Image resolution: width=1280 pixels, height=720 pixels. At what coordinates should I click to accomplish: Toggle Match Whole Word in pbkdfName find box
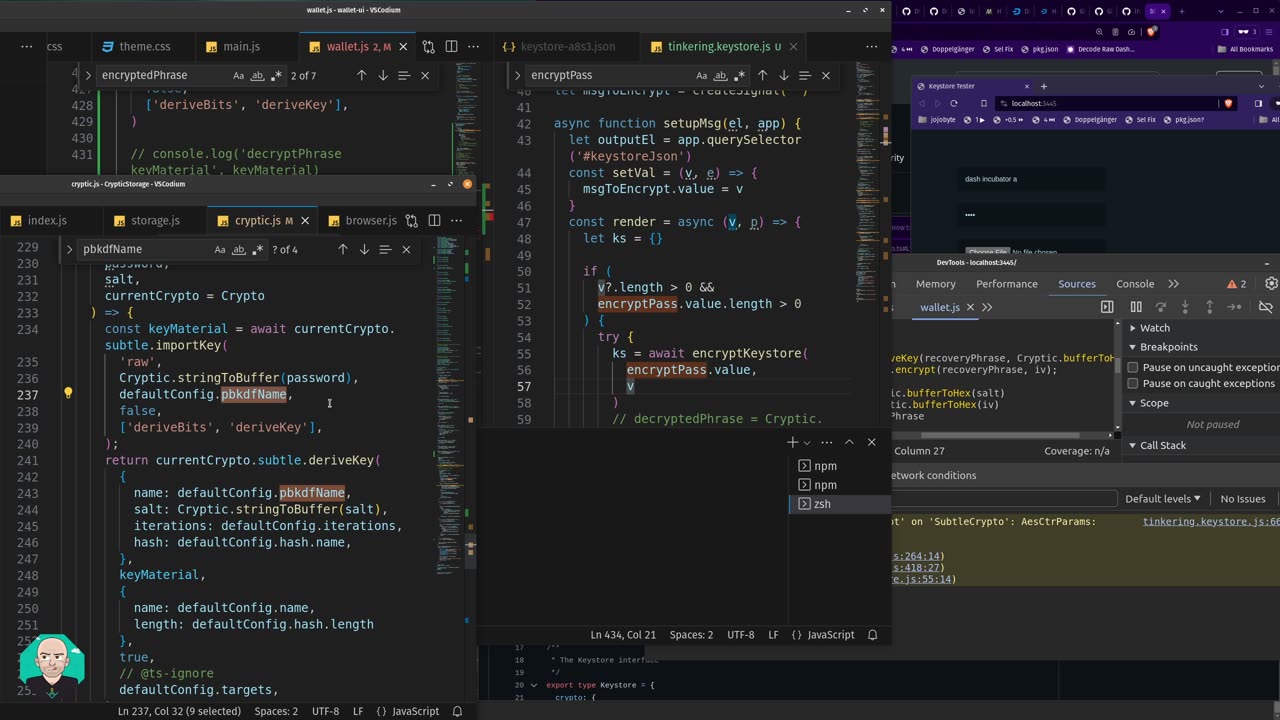238,249
